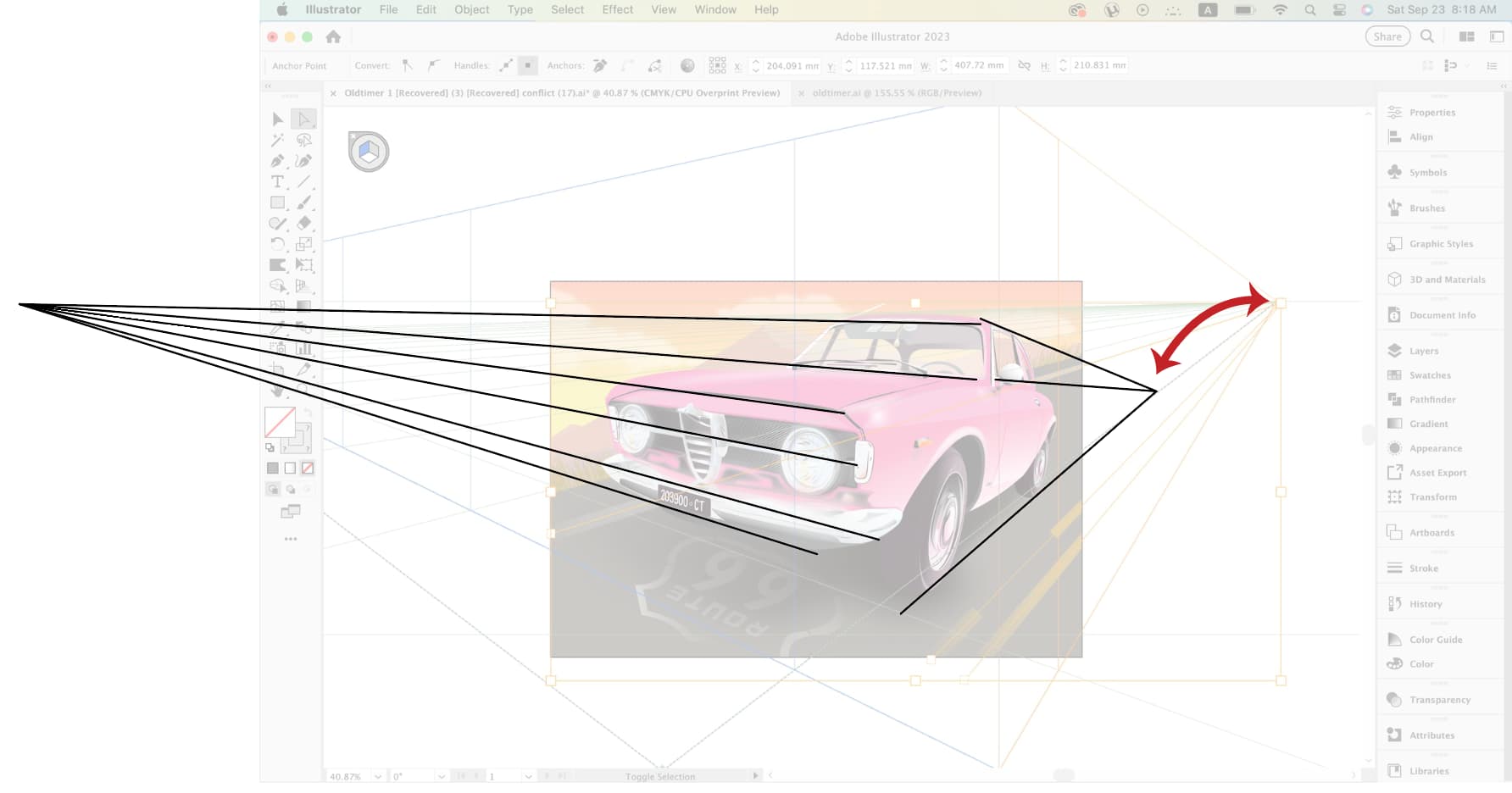Select the Direct Selection tool

(303, 119)
